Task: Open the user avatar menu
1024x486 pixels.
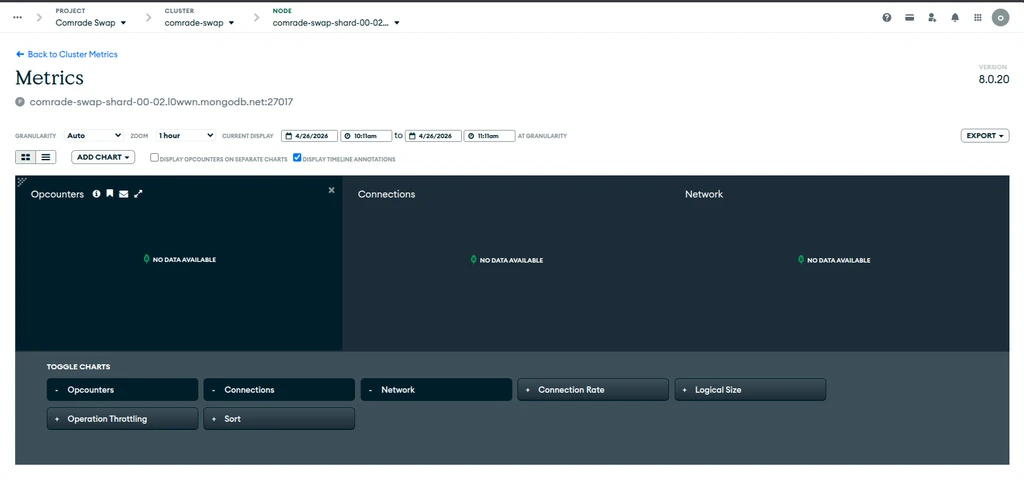Action: (1000, 18)
